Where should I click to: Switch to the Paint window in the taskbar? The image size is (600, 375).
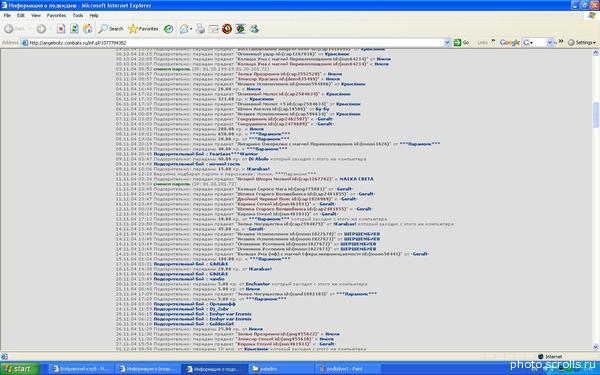(x=349, y=369)
